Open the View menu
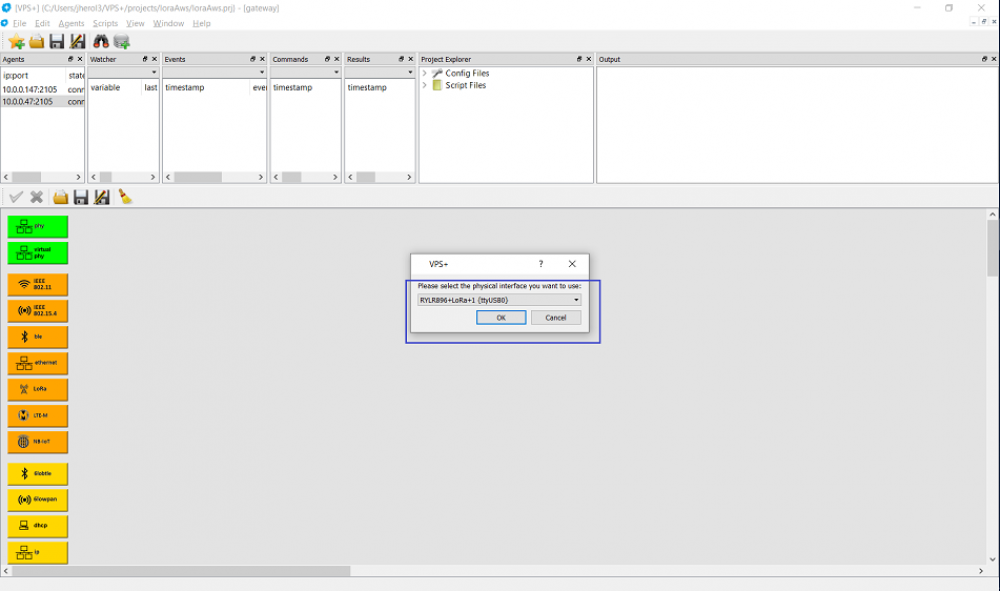1000x591 pixels. (135, 24)
